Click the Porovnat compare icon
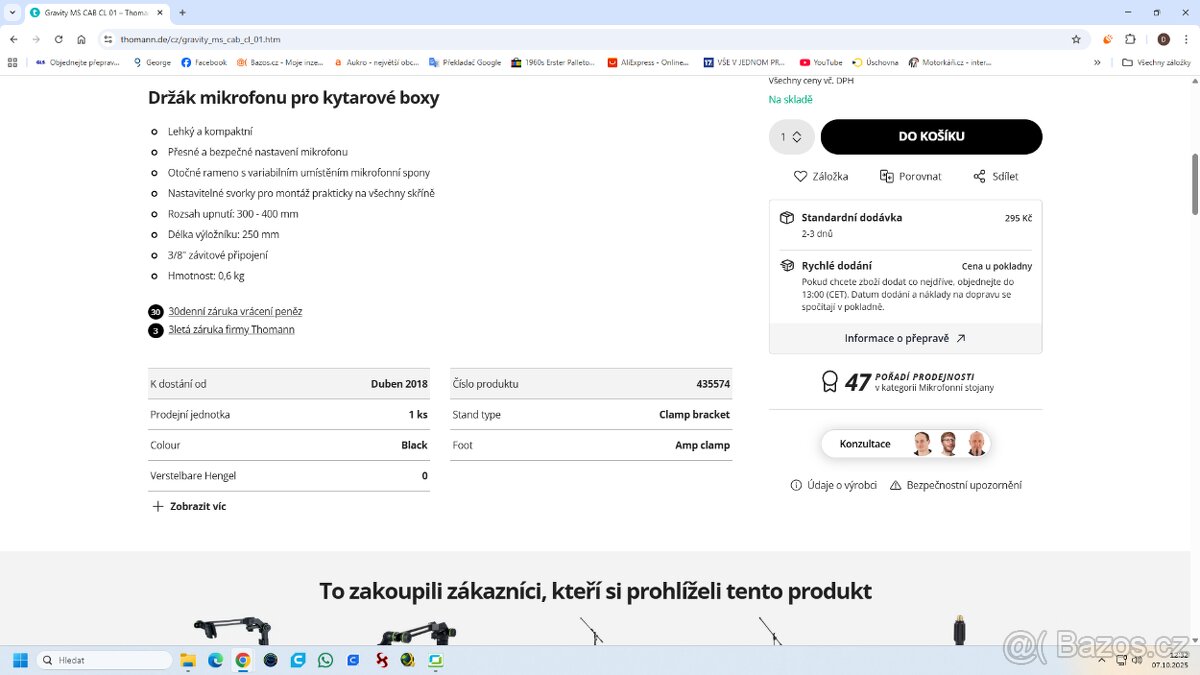Viewport: 1200px width, 675px height. (886, 176)
